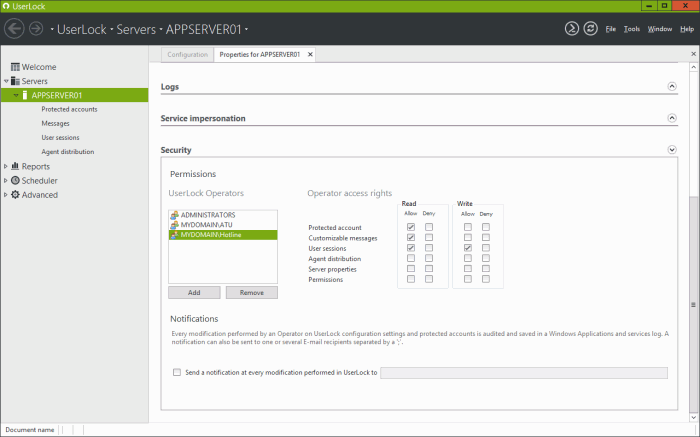Select the ADMINISTRATORS operator entry

click(x=223, y=215)
